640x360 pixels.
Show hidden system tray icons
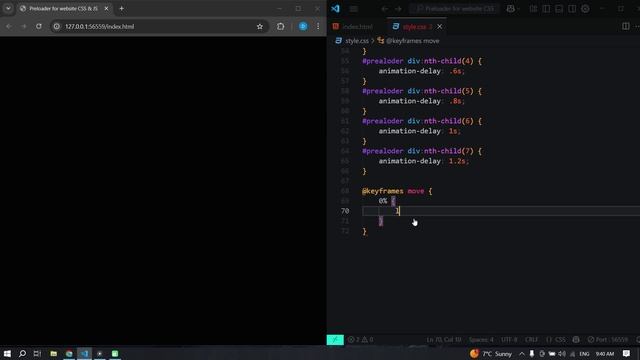(x=522, y=353)
